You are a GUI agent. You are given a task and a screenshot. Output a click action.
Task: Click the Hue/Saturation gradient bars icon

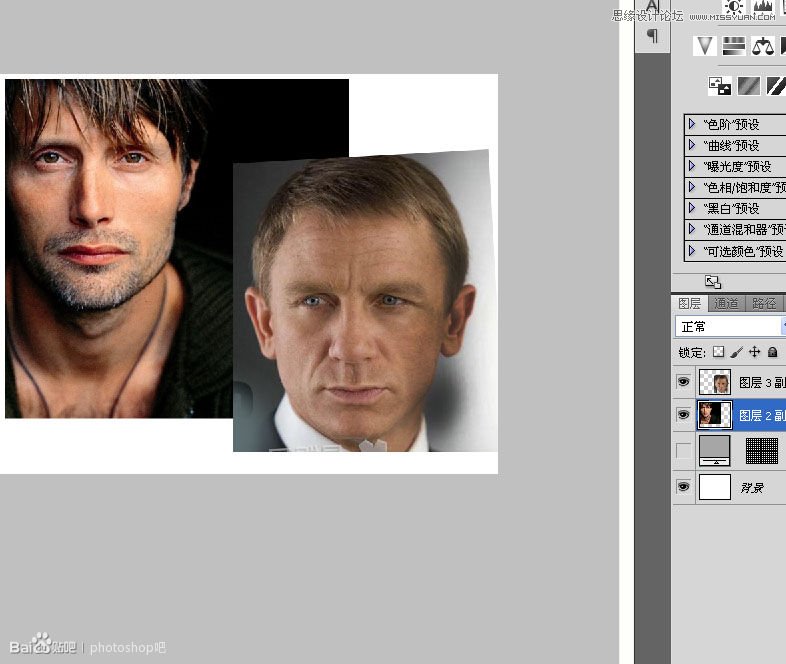[734, 46]
